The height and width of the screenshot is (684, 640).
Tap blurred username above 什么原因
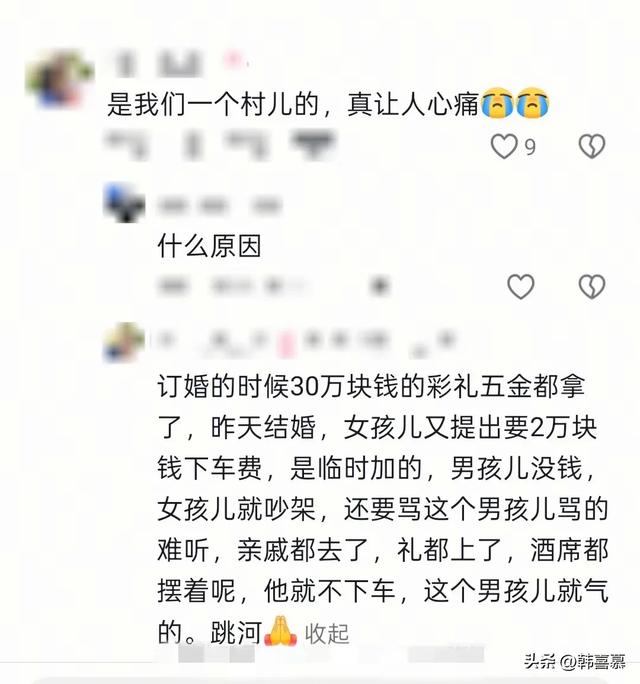219,205
